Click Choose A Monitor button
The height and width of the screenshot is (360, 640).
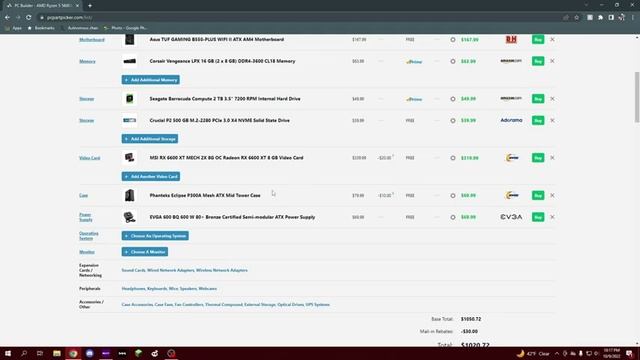point(145,252)
